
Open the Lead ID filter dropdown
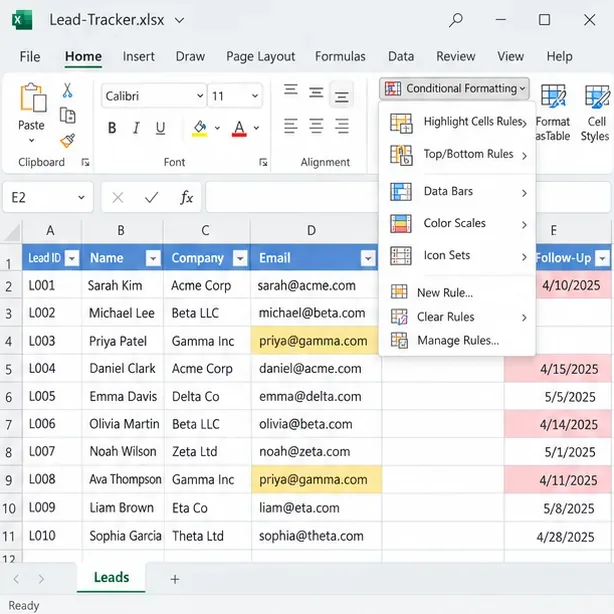tap(72, 258)
